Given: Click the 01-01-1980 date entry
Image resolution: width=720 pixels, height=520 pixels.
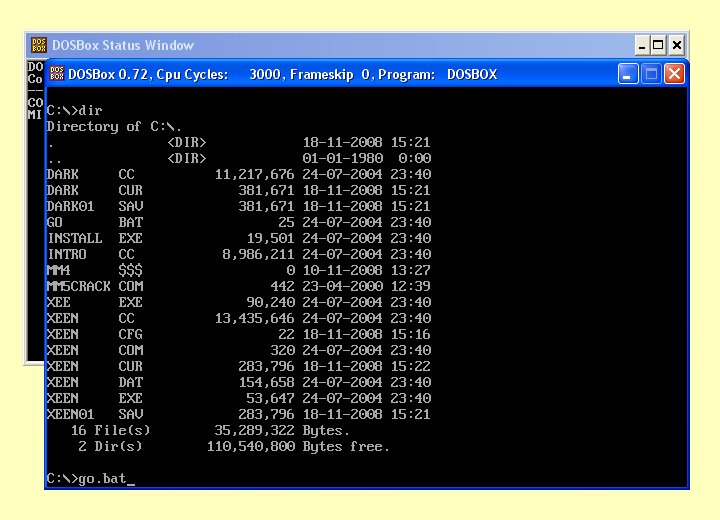Looking at the screenshot, I should [343, 158].
